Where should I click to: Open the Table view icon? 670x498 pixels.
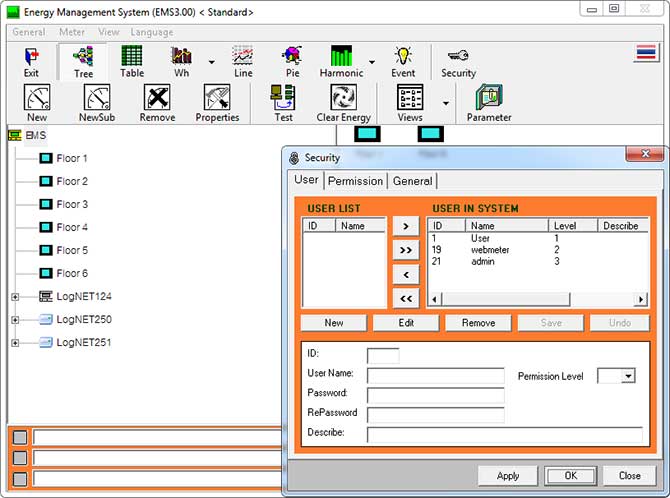click(x=132, y=56)
